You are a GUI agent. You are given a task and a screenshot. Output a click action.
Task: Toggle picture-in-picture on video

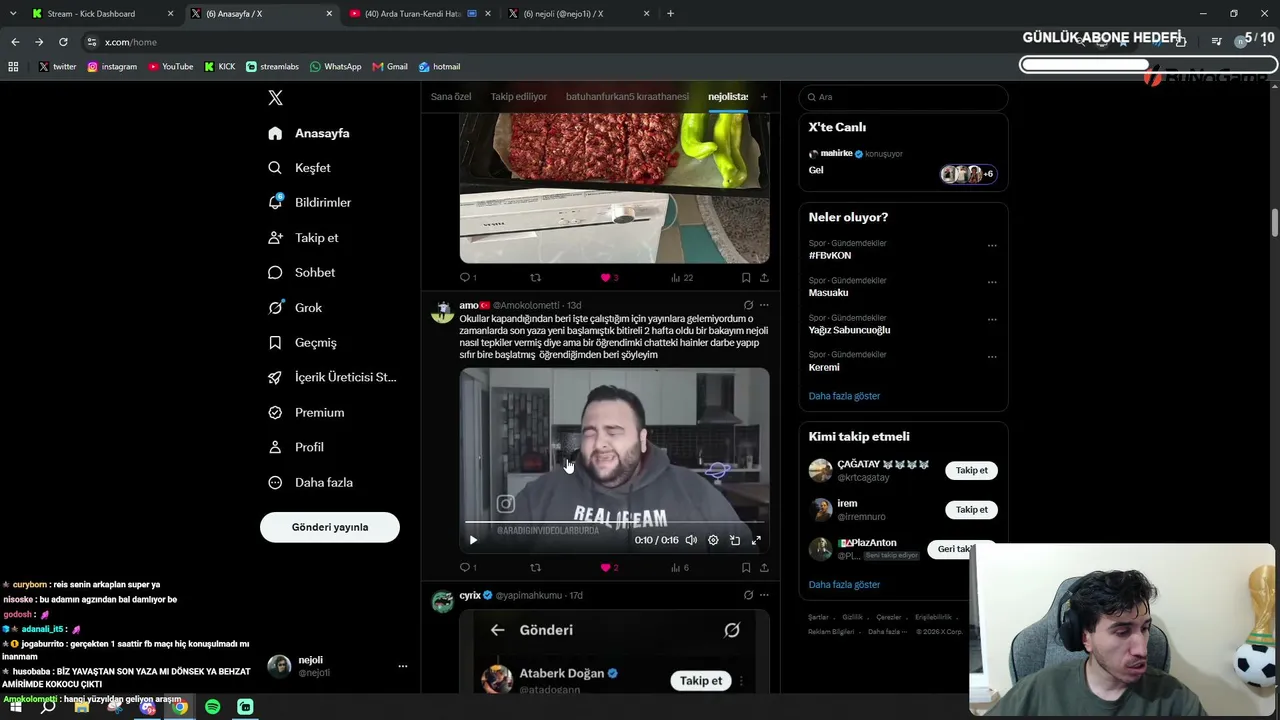[735, 540]
